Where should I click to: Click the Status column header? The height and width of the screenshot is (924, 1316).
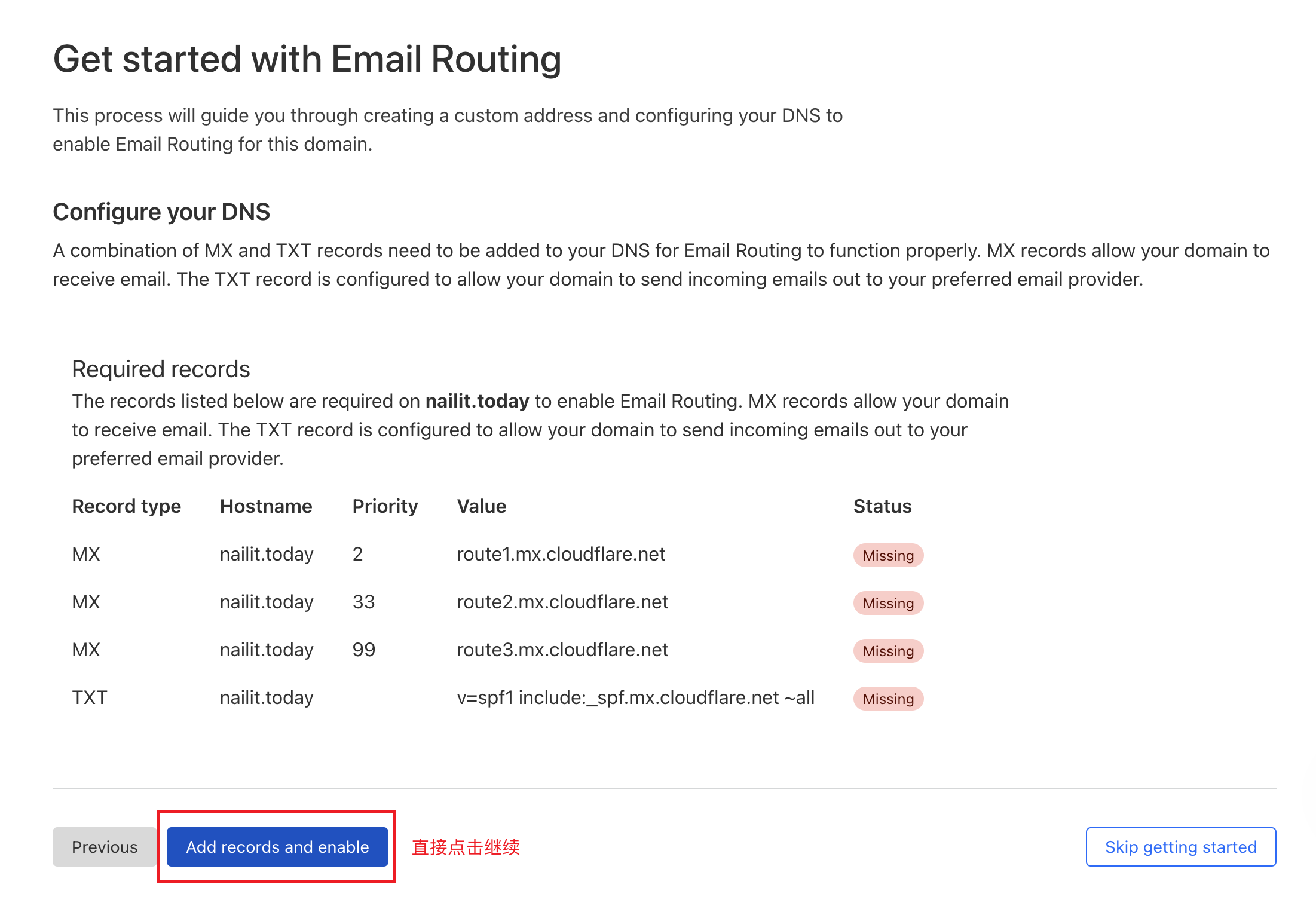pyautogui.click(x=882, y=506)
